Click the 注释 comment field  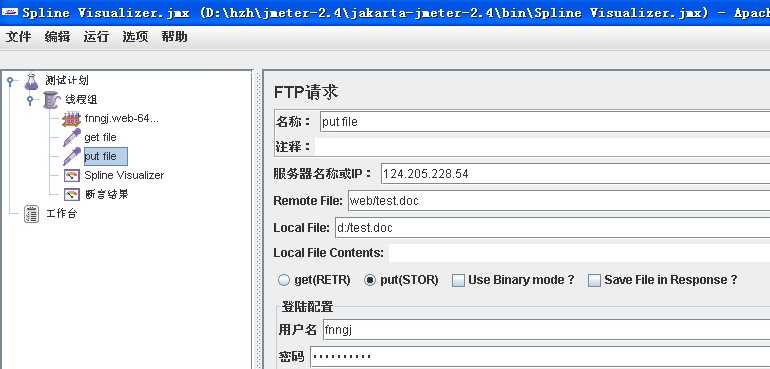tap(542, 146)
